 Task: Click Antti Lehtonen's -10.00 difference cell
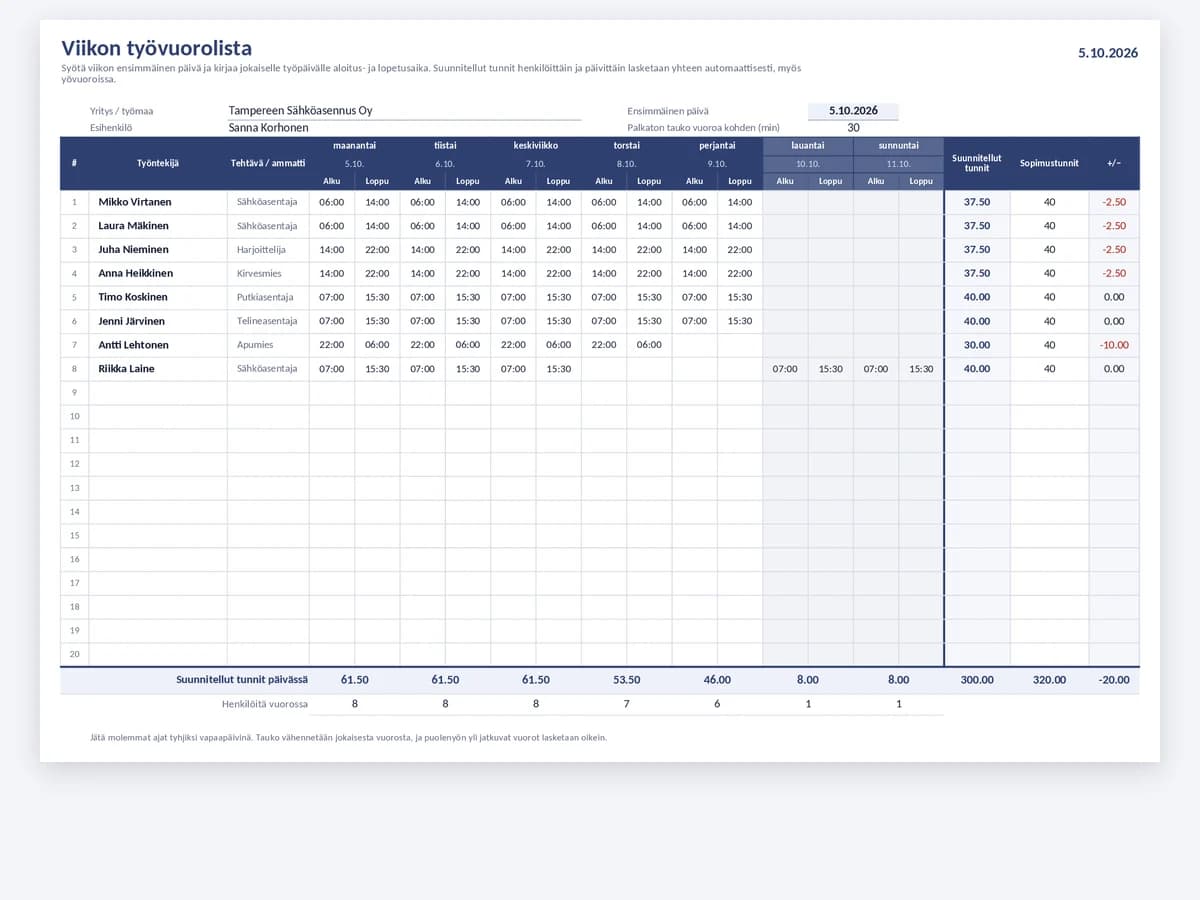coord(1114,345)
